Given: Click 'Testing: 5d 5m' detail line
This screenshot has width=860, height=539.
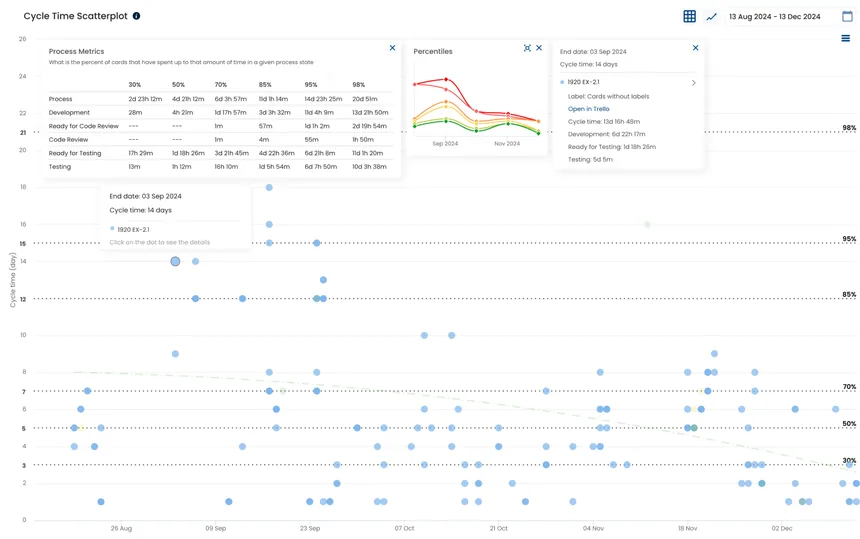Looking at the screenshot, I should pos(590,160).
